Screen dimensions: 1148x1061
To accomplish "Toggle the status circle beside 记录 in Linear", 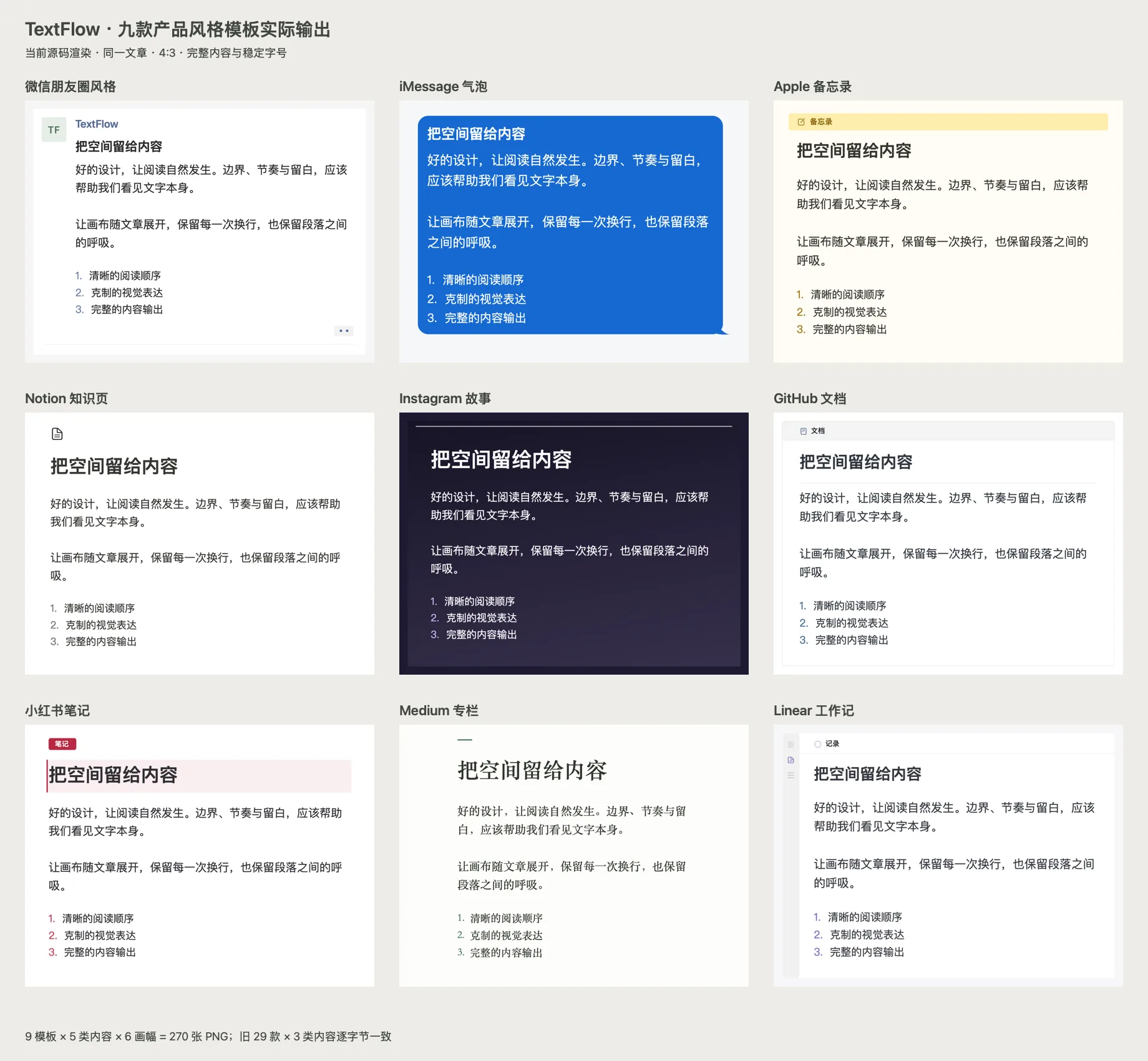I will (817, 744).
